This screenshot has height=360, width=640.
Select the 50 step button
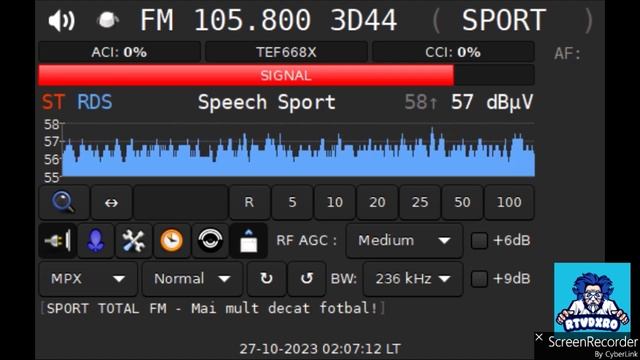coord(462,202)
